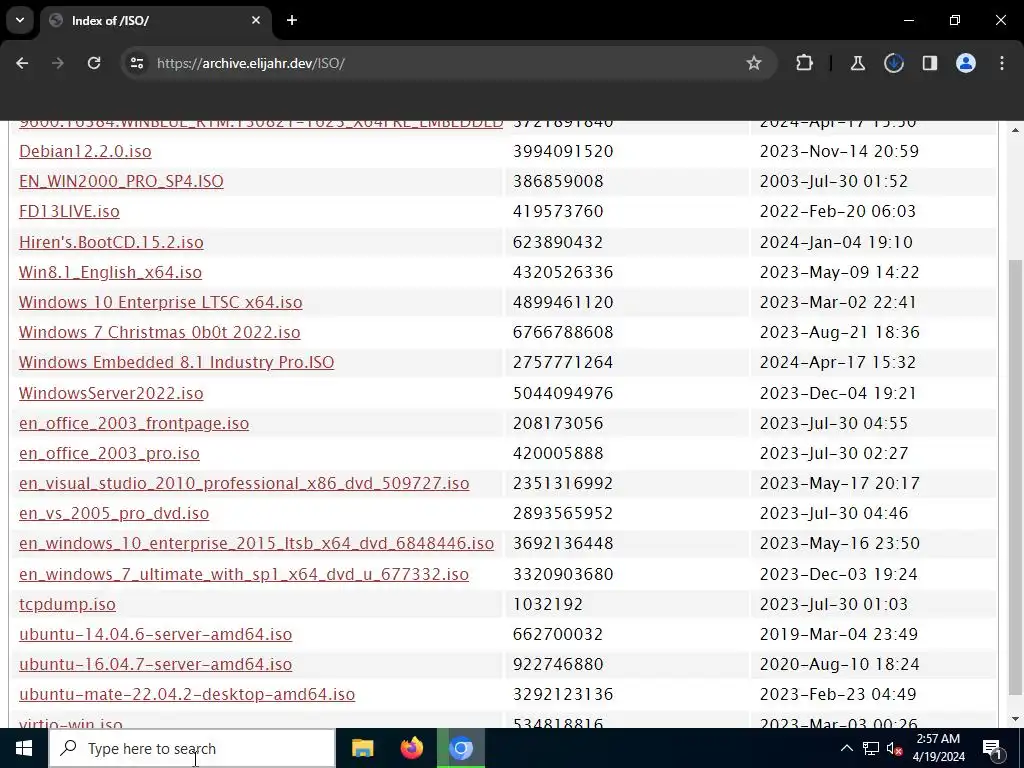The image size is (1024, 768).
Task: Open ubuntu-16.04.7-server-amd64.iso link
Action: (155, 664)
